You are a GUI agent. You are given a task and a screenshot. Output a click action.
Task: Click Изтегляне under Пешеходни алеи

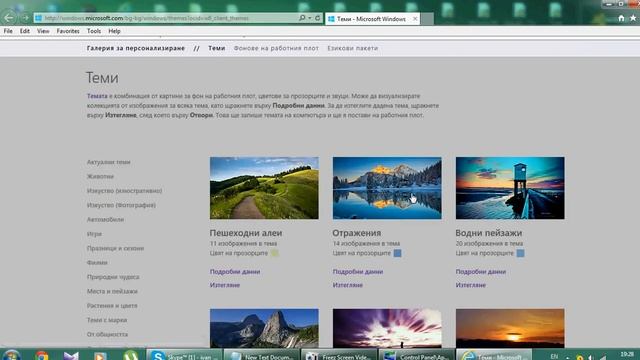coord(225,285)
